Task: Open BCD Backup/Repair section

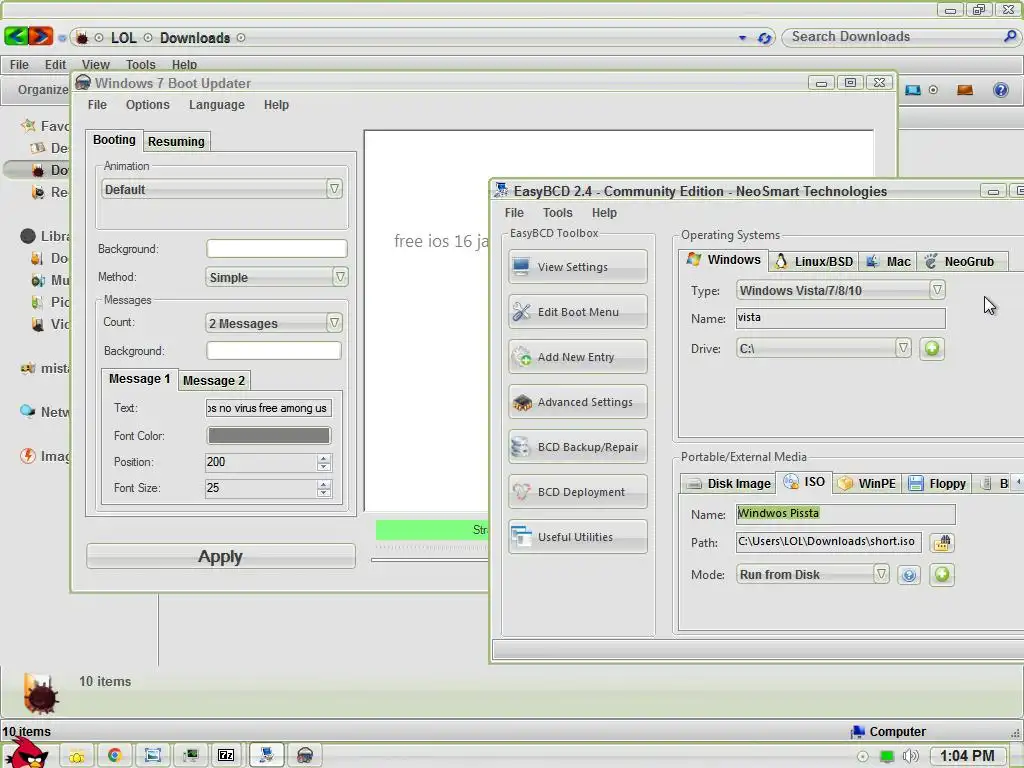Action: click(577, 447)
